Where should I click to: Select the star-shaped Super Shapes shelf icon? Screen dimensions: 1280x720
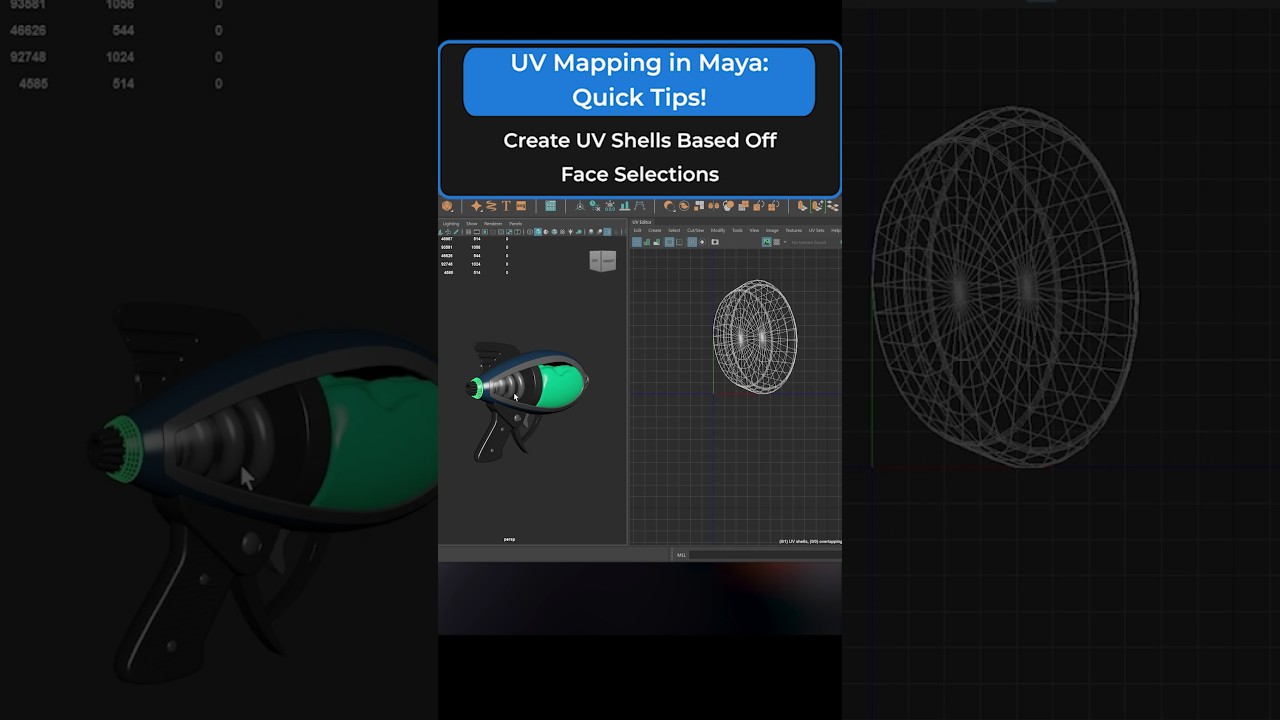(x=476, y=206)
